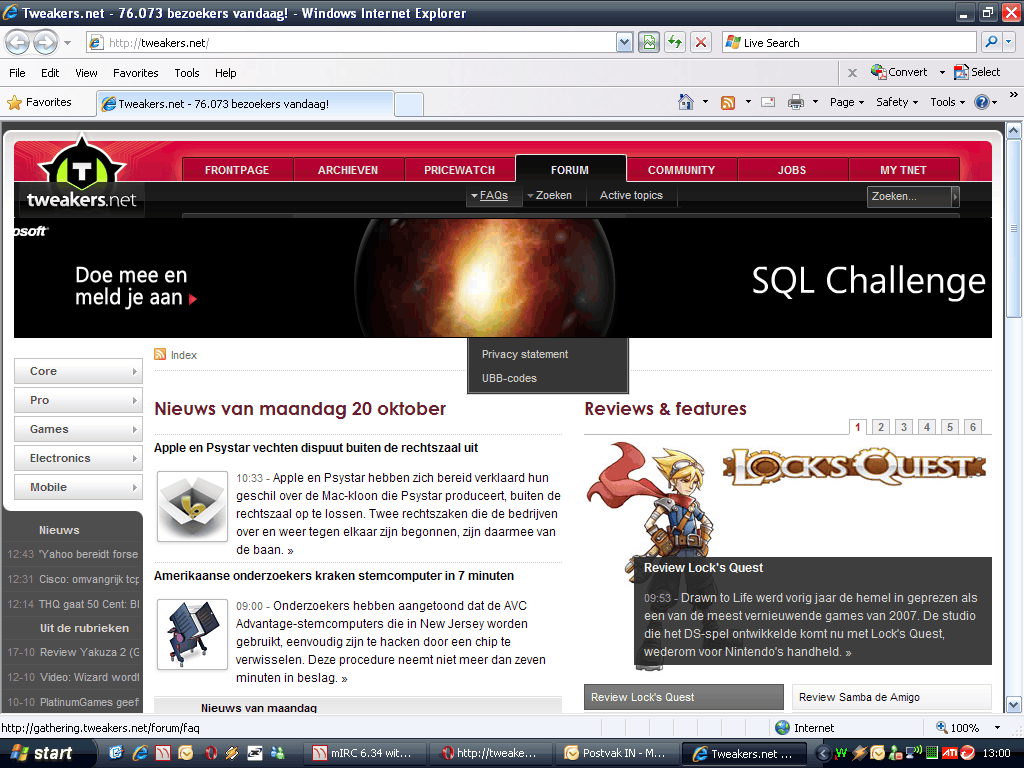Open the Tools command bar dropdown
This screenshot has width=1024, height=768.
click(948, 103)
